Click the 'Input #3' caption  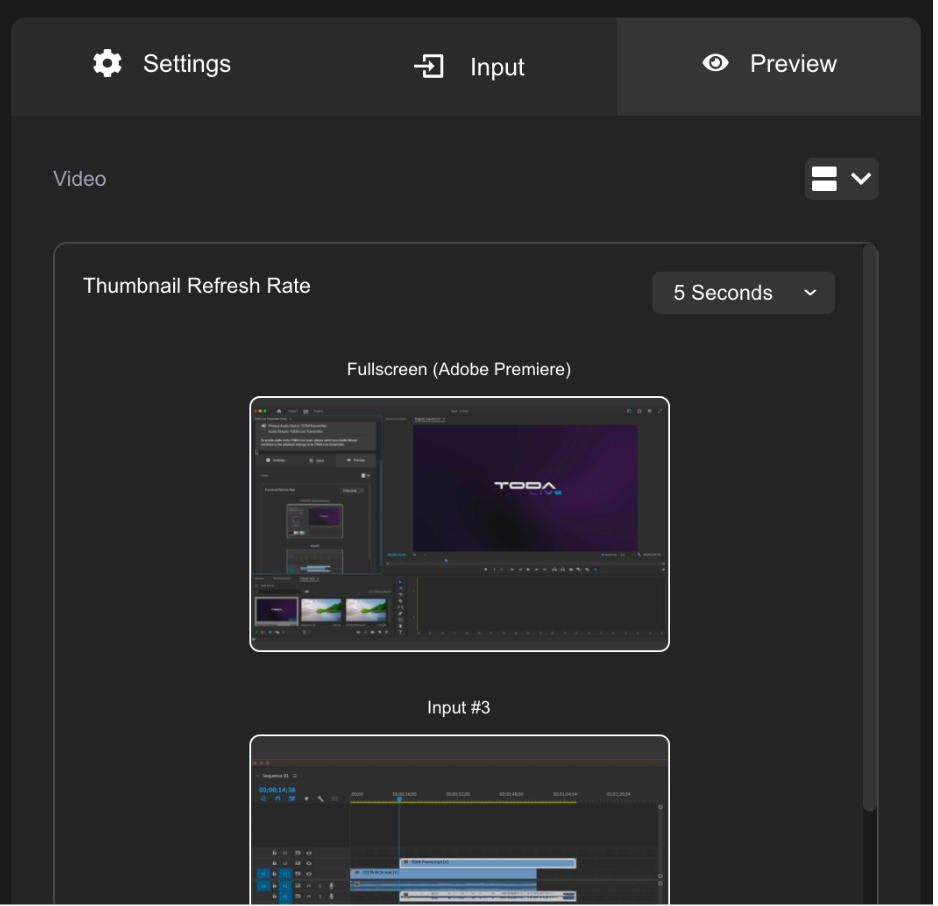(x=459, y=707)
